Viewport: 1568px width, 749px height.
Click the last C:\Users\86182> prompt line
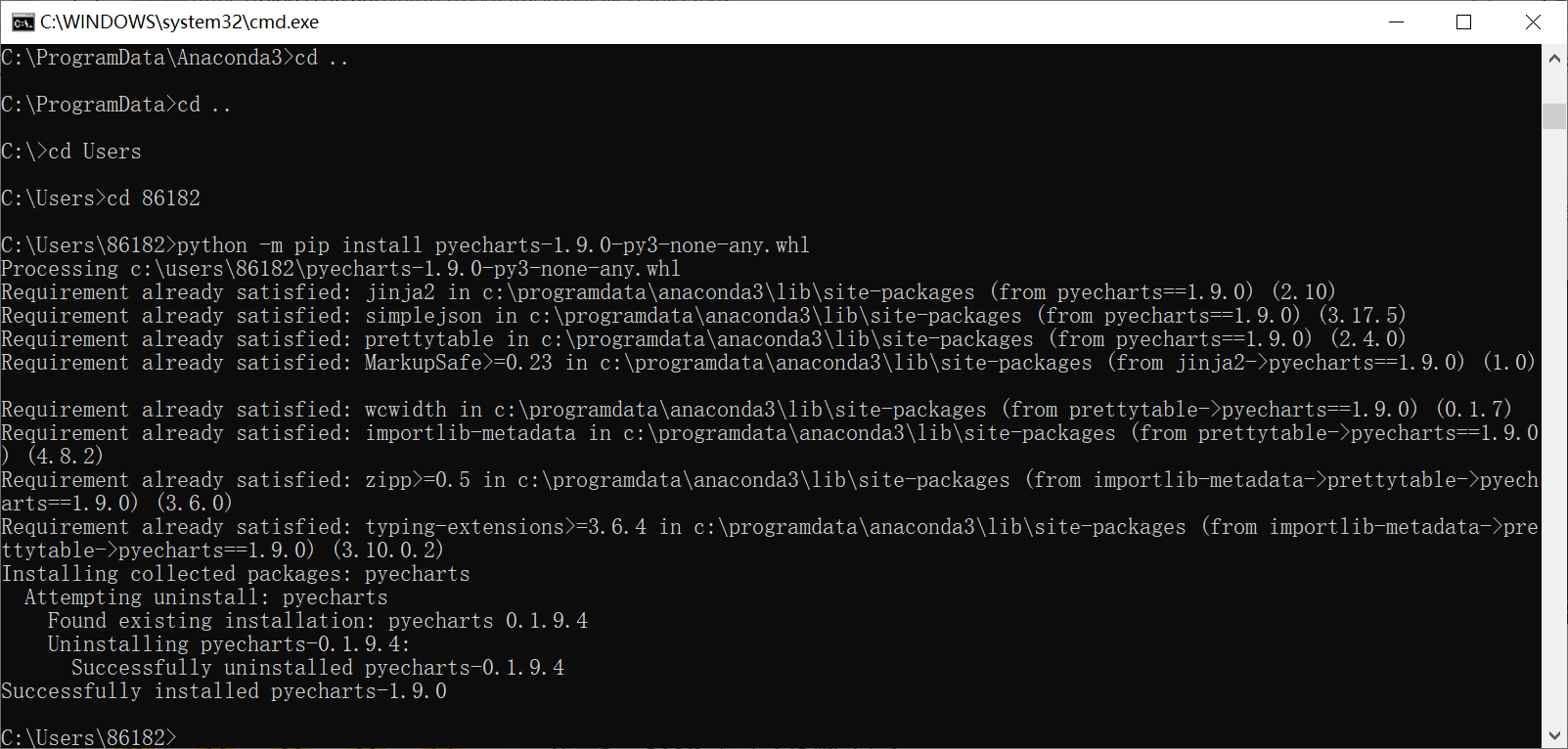(89, 737)
